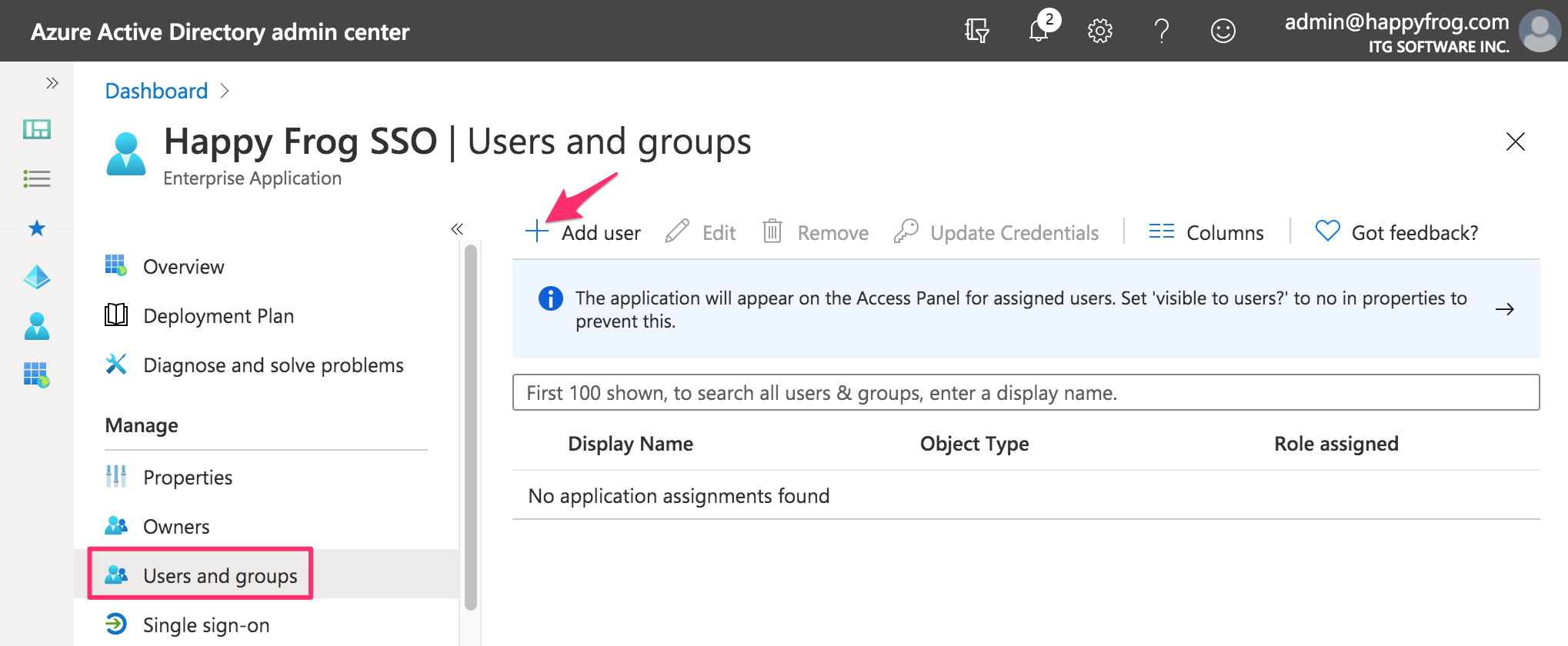The height and width of the screenshot is (646, 1568).
Task: Click the Edit pencil button
Action: click(700, 232)
